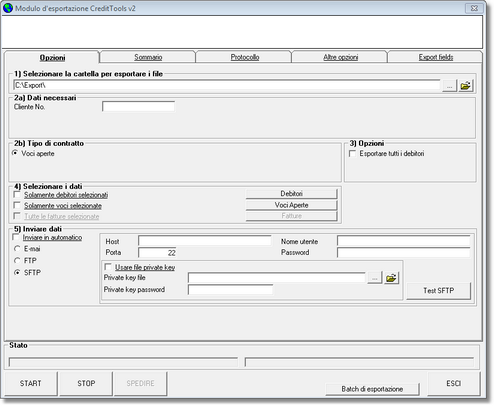Enable Esportare tutti i debitori checkbox
This screenshot has height=406, width=494.
pos(352,154)
